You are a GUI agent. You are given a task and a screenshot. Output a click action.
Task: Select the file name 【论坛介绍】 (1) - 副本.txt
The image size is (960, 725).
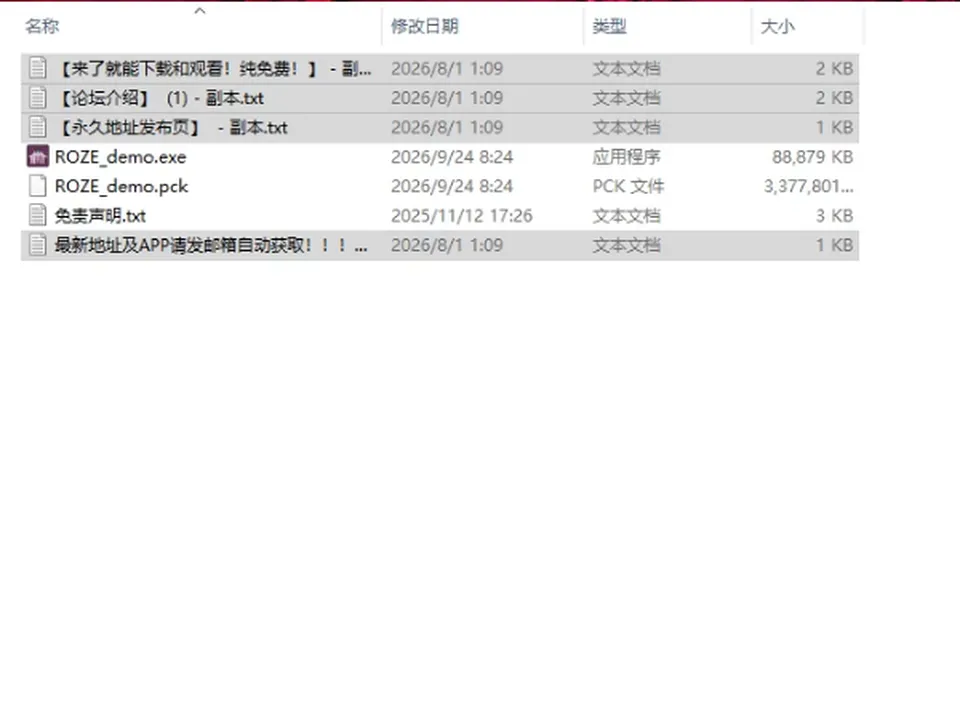coord(160,98)
